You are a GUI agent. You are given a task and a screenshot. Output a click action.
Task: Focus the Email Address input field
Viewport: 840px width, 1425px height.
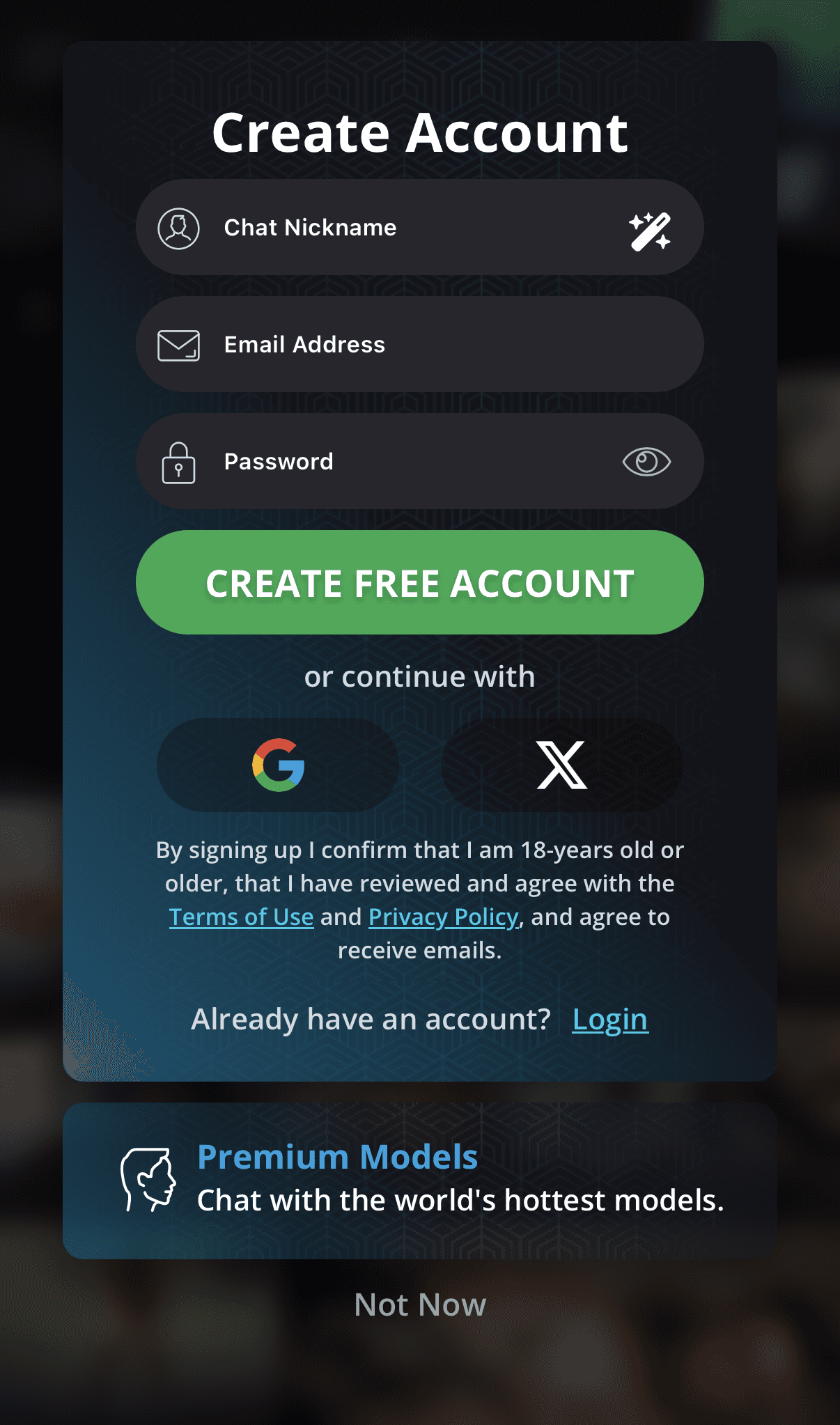pos(420,344)
